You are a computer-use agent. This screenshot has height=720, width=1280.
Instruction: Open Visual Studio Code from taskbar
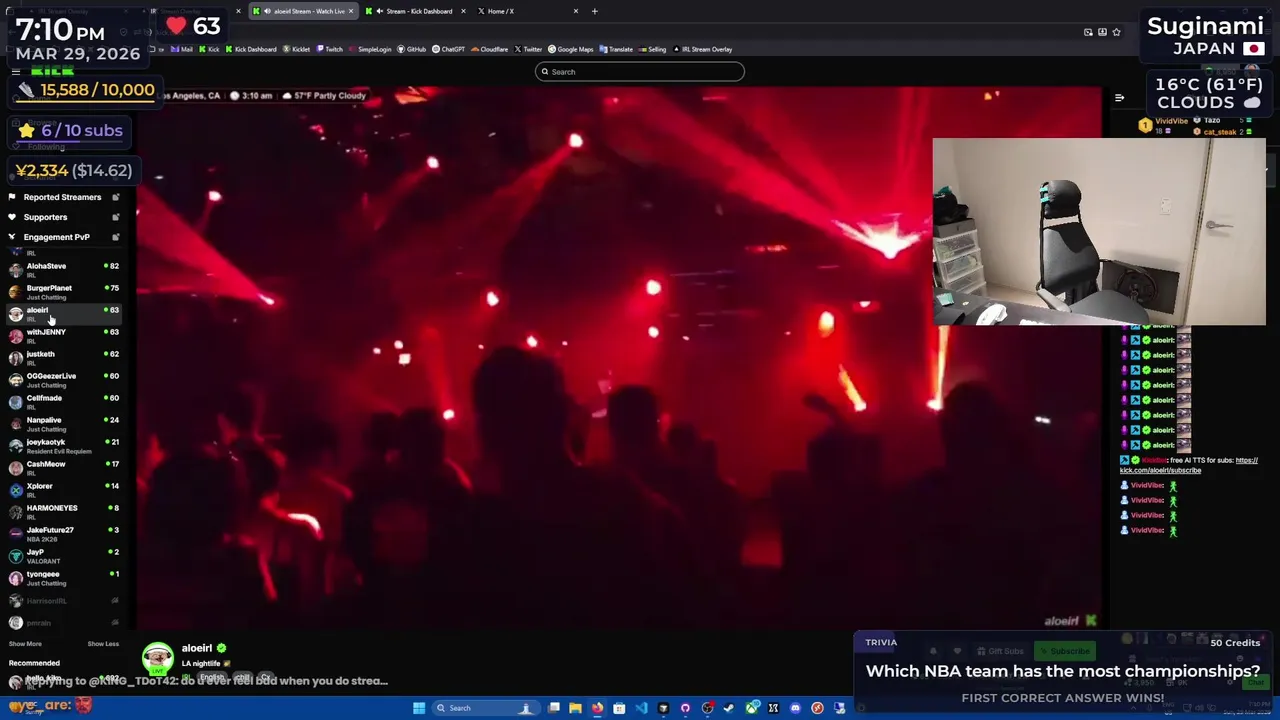(x=641, y=708)
